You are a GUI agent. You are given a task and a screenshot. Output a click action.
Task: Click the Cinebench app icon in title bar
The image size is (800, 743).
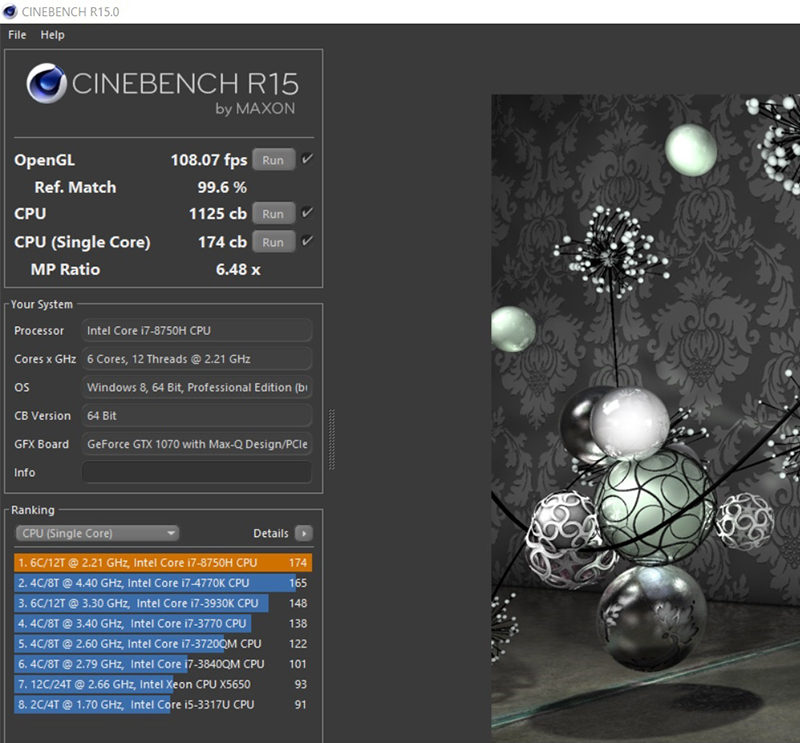point(10,11)
